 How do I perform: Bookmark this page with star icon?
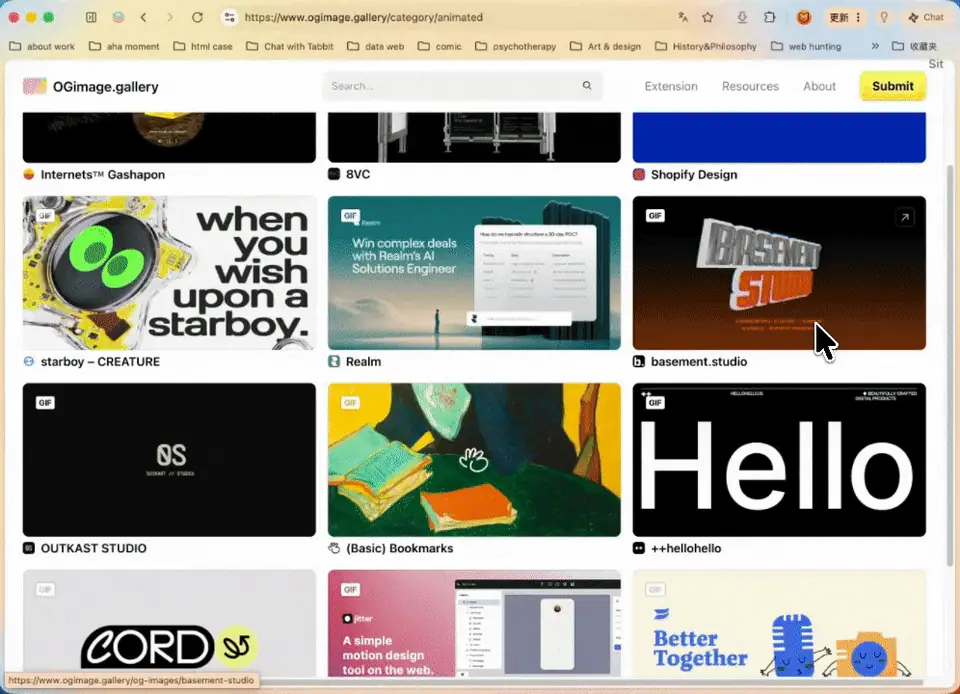tap(708, 17)
